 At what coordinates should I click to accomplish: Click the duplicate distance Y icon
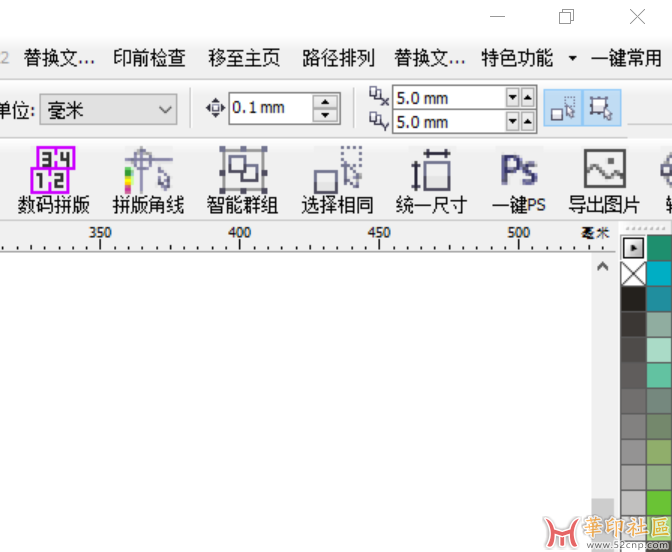379,121
